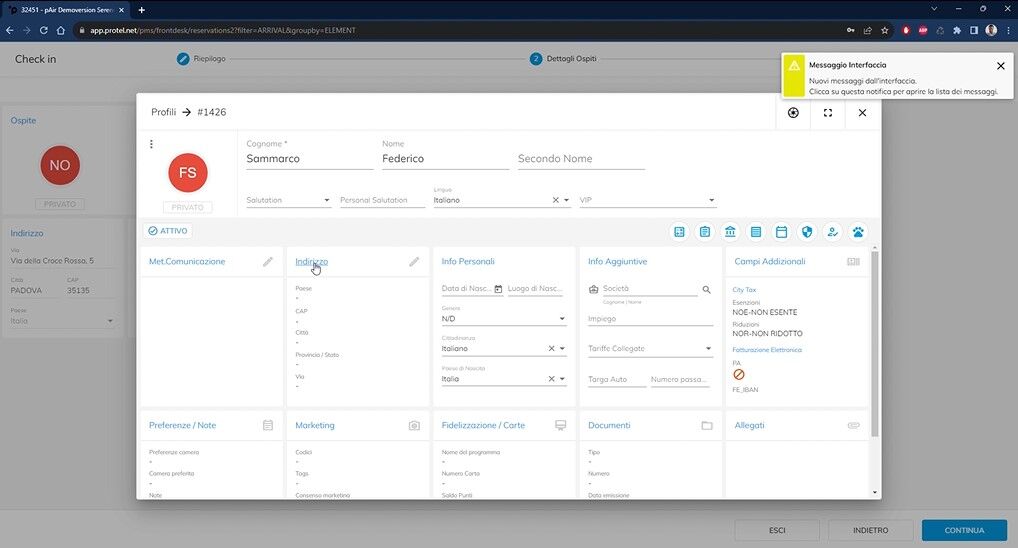Click the paw print pets icon

858,232
